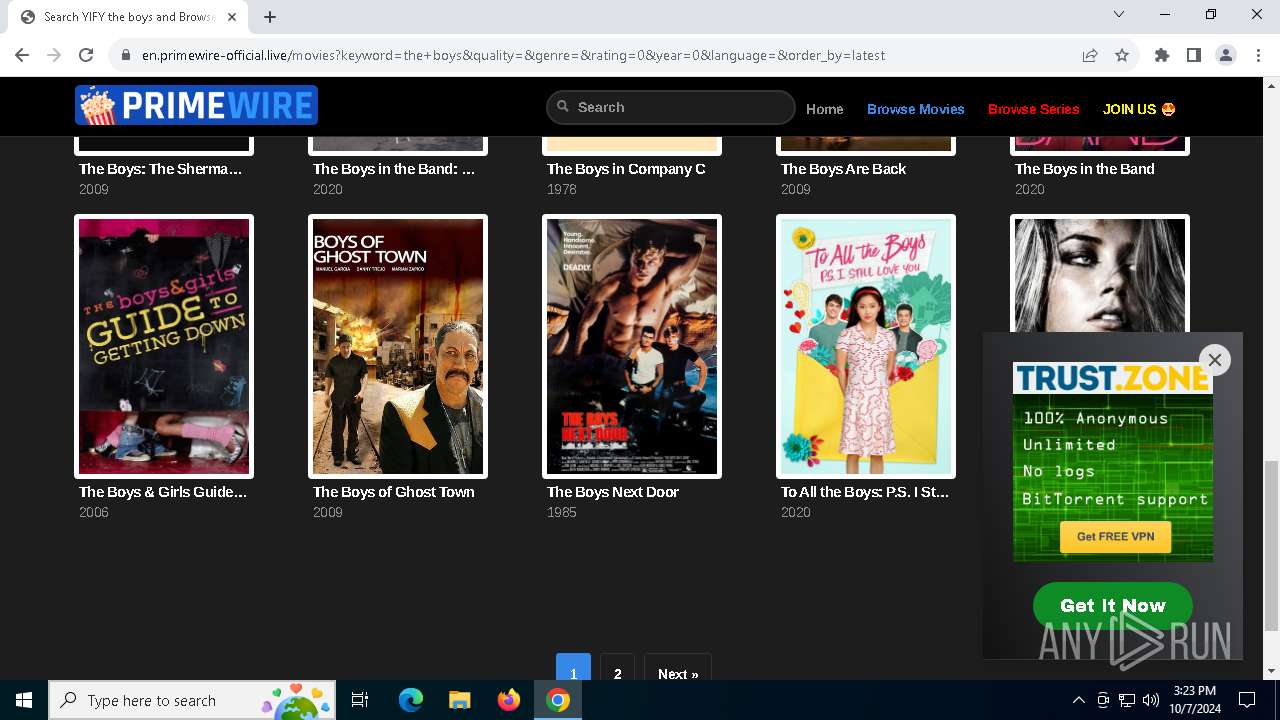Open the Extensions puzzle icon

tap(1162, 55)
